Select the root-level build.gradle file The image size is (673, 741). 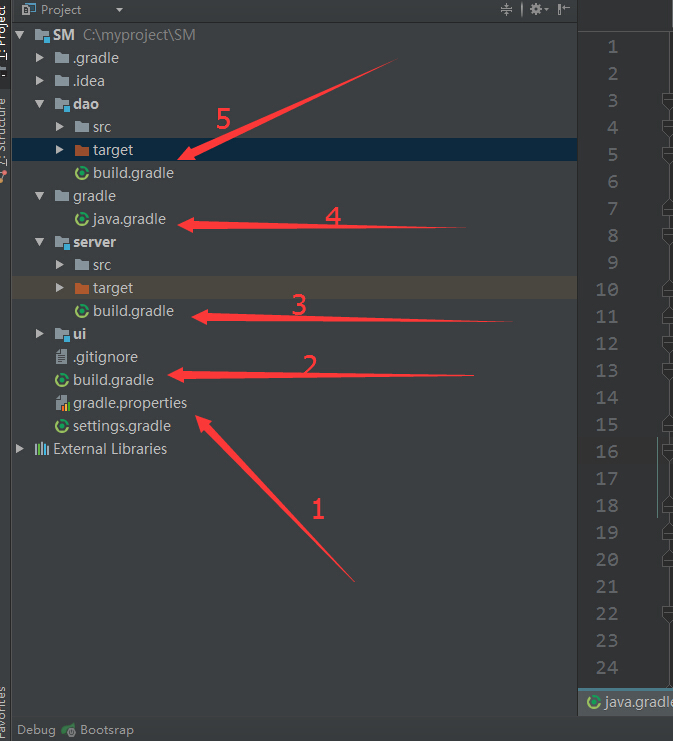(113, 380)
